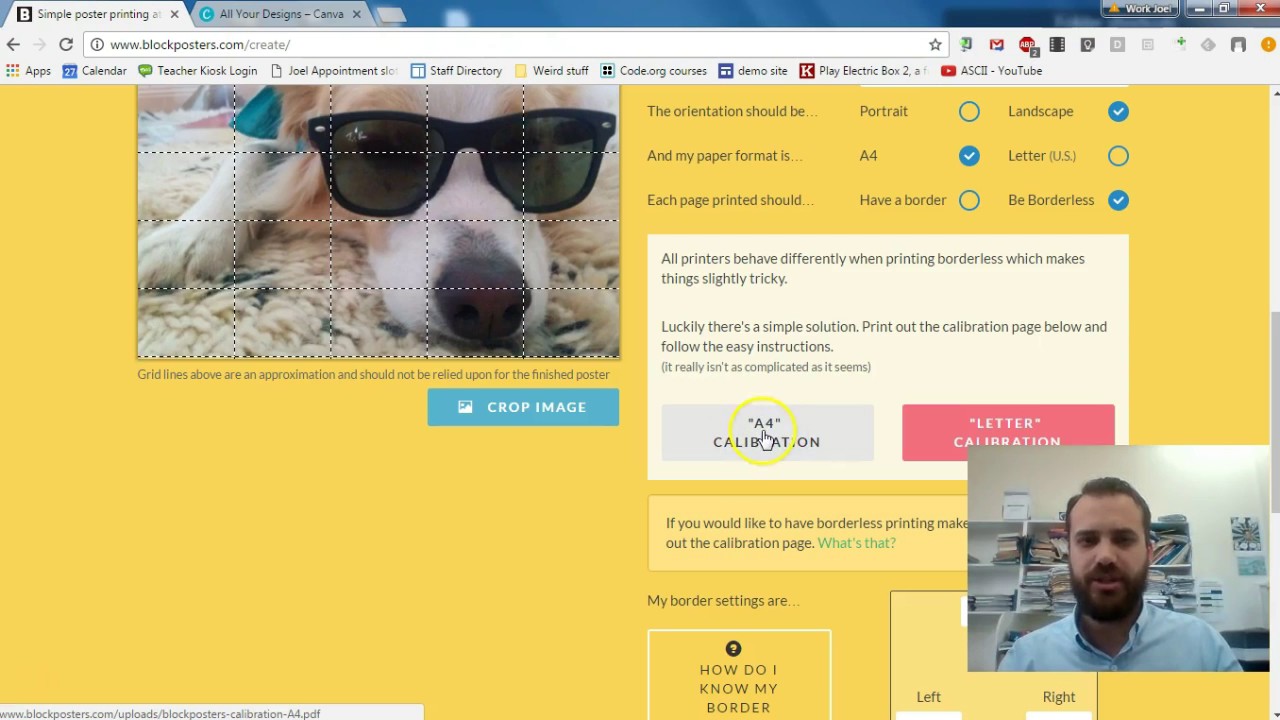Viewport: 1280px width, 720px height.
Task: Reload the blockposters page
Action: pyautogui.click(x=66, y=44)
